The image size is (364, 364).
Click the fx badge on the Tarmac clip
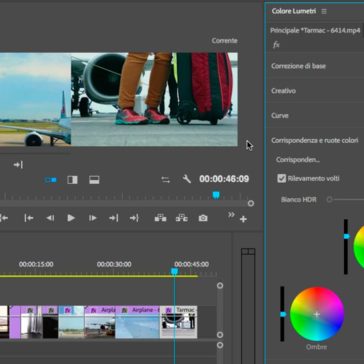coord(168,310)
